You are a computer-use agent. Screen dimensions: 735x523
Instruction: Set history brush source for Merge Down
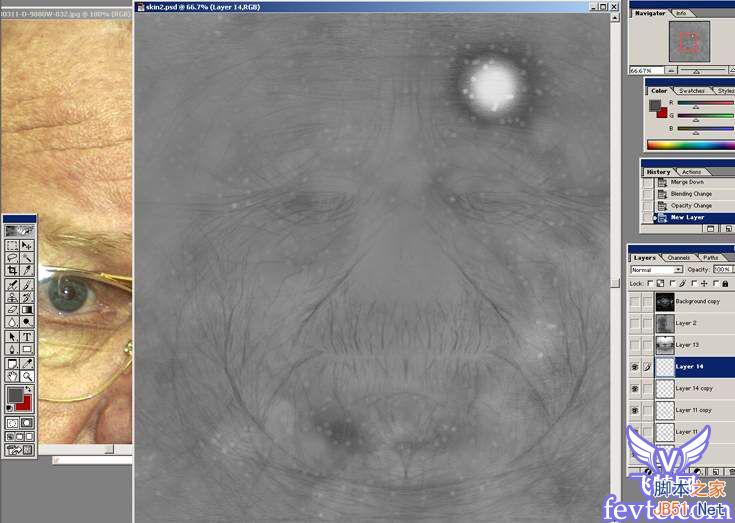click(647, 182)
